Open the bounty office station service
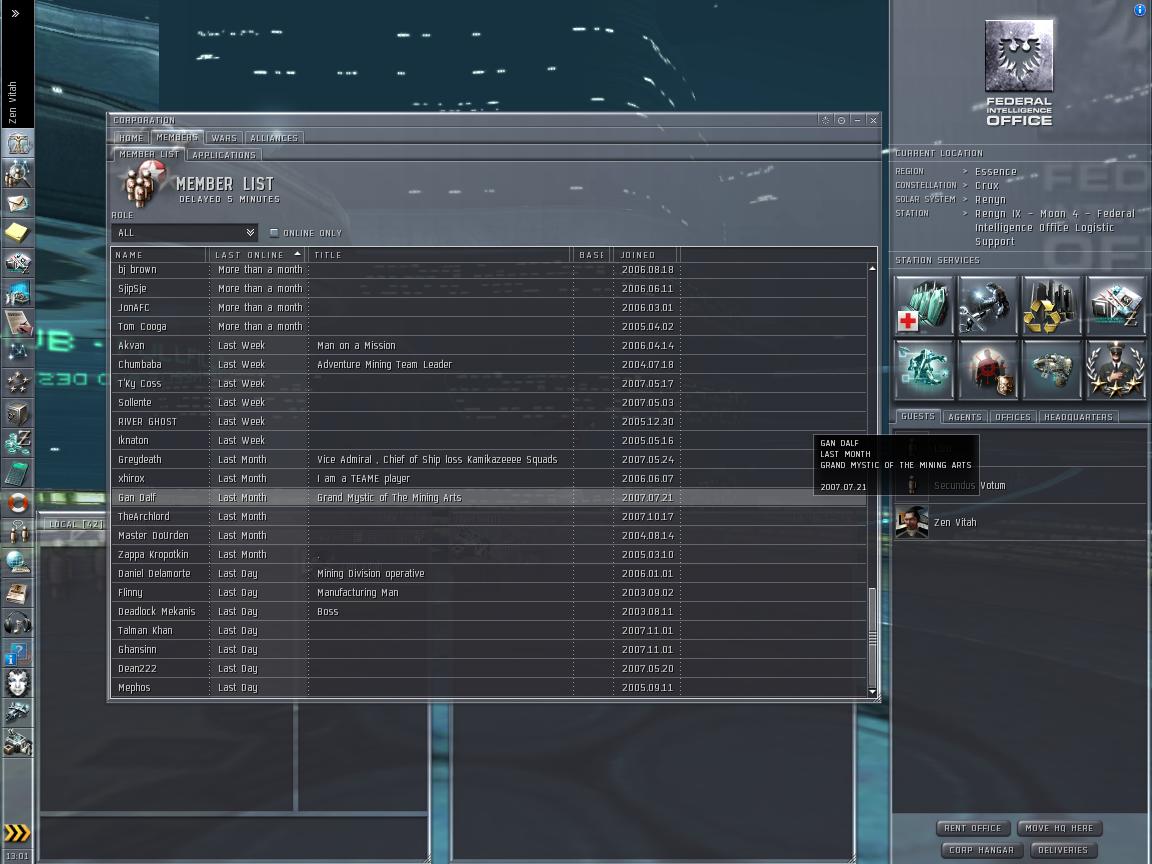 pos(987,370)
